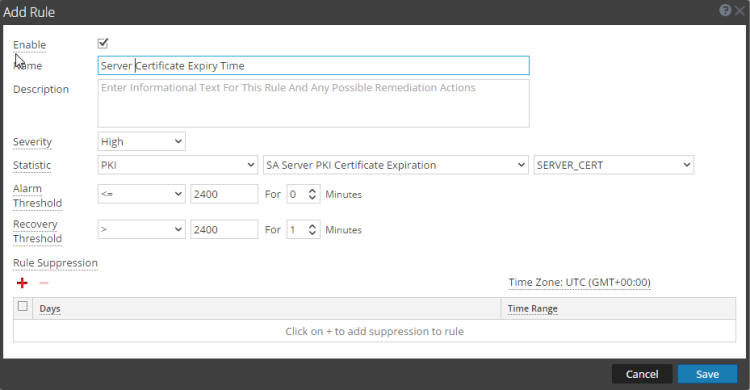
Task: Open the help icon in the dialog title bar
Action: click(725, 10)
